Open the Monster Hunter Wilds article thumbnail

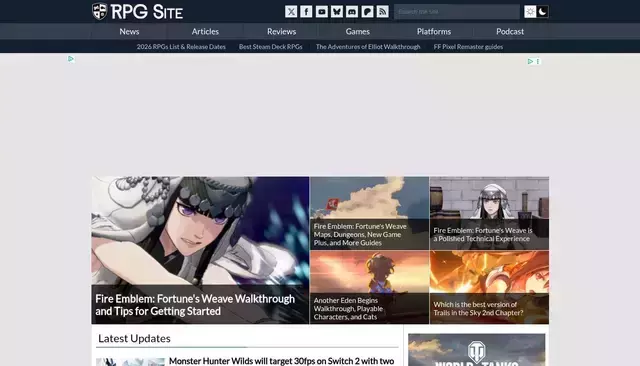tap(130, 362)
